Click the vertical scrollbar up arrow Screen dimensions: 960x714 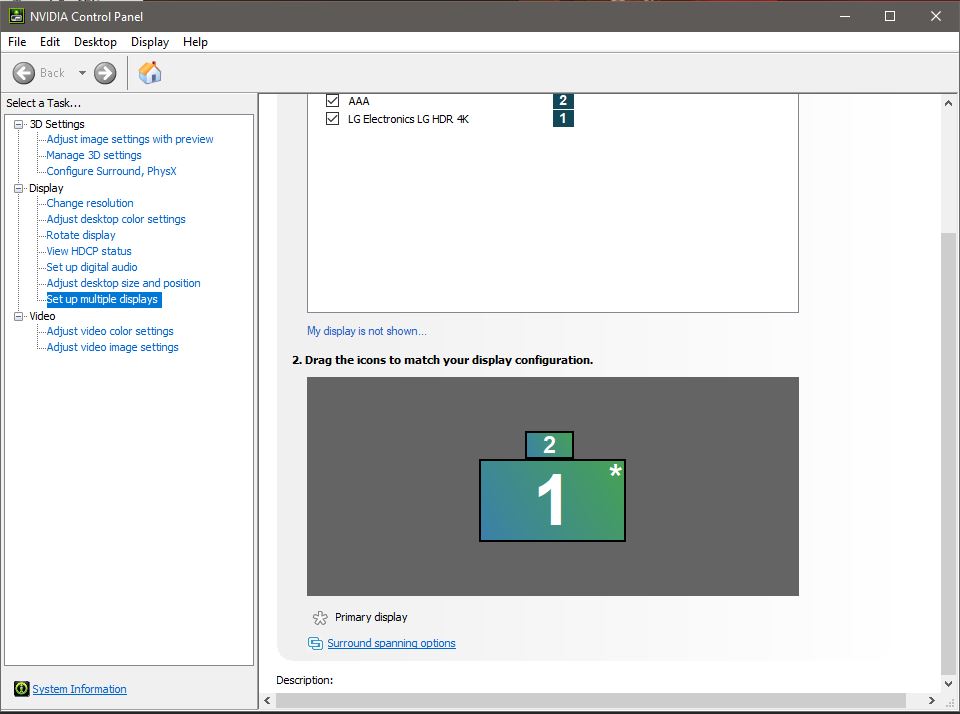click(948, 103)
